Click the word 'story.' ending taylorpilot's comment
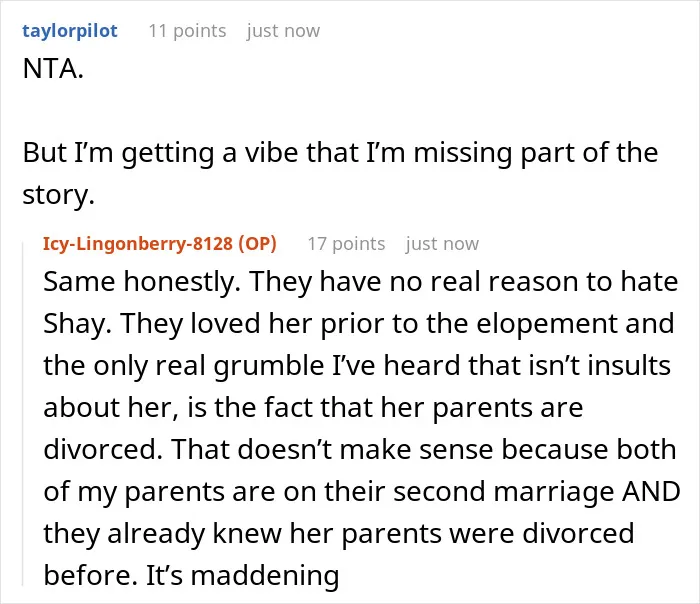The height and width of the screenshot is (604, 700). pos(58,195)
